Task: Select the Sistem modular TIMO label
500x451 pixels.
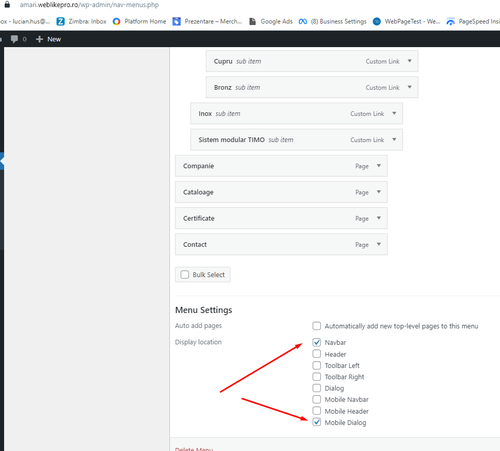Action: (x=232, y=140)
